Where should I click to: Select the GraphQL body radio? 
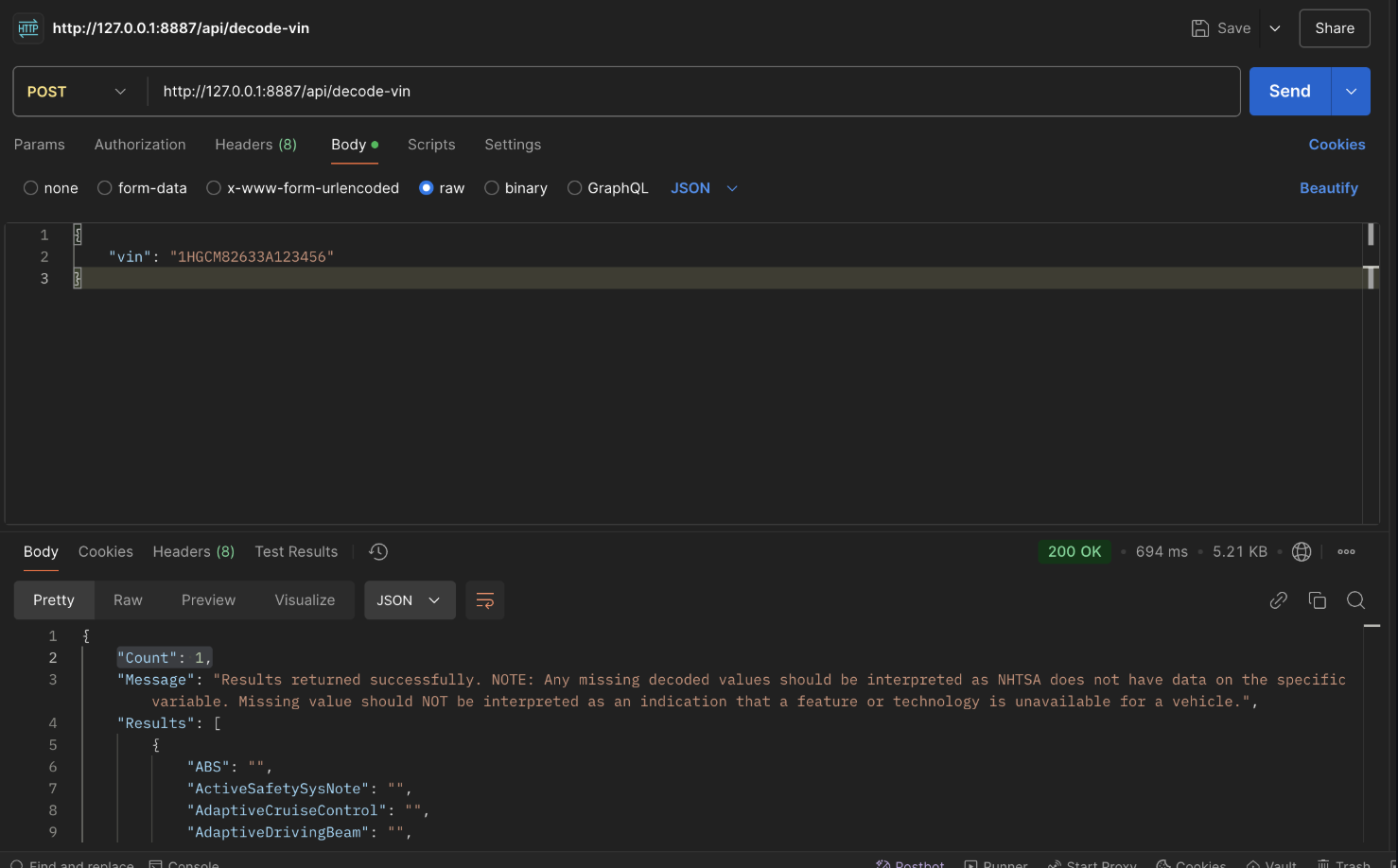tap(574, 188)
